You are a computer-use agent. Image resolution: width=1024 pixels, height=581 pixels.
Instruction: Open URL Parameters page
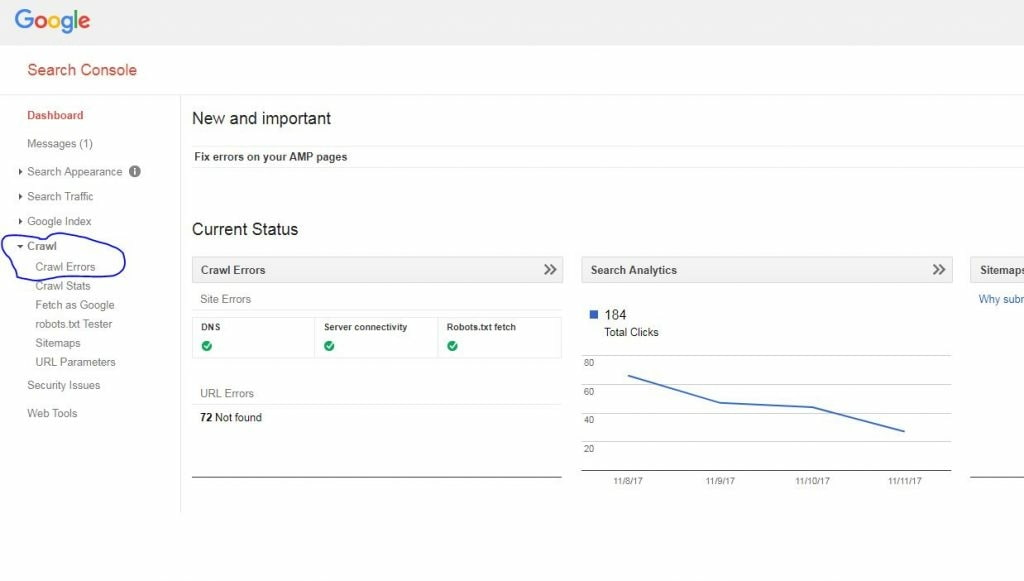click(x=75, y=362)
